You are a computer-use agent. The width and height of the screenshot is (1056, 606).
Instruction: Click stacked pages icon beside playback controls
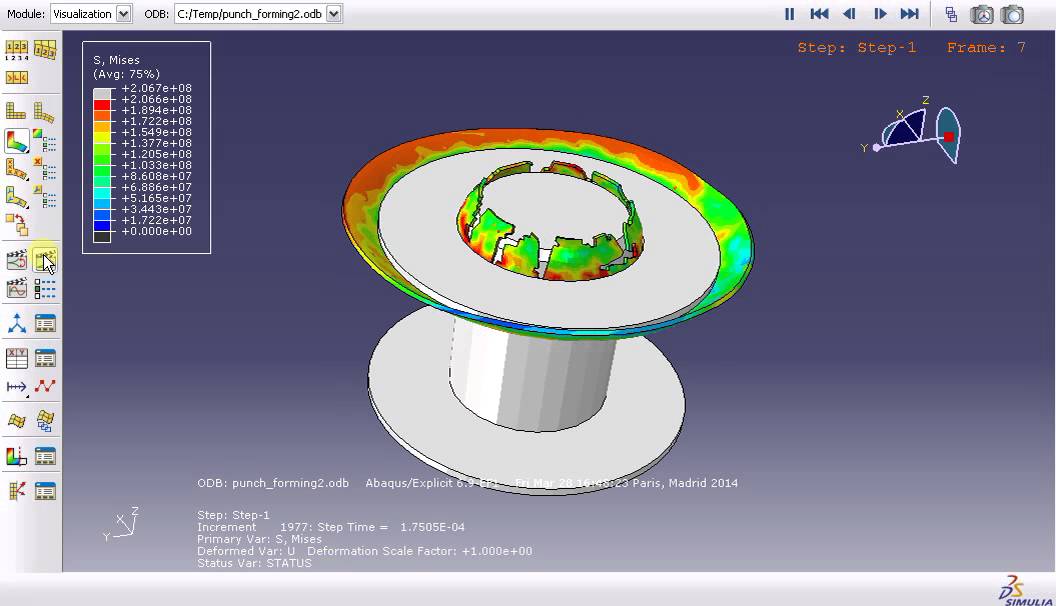tap(951, 14)
